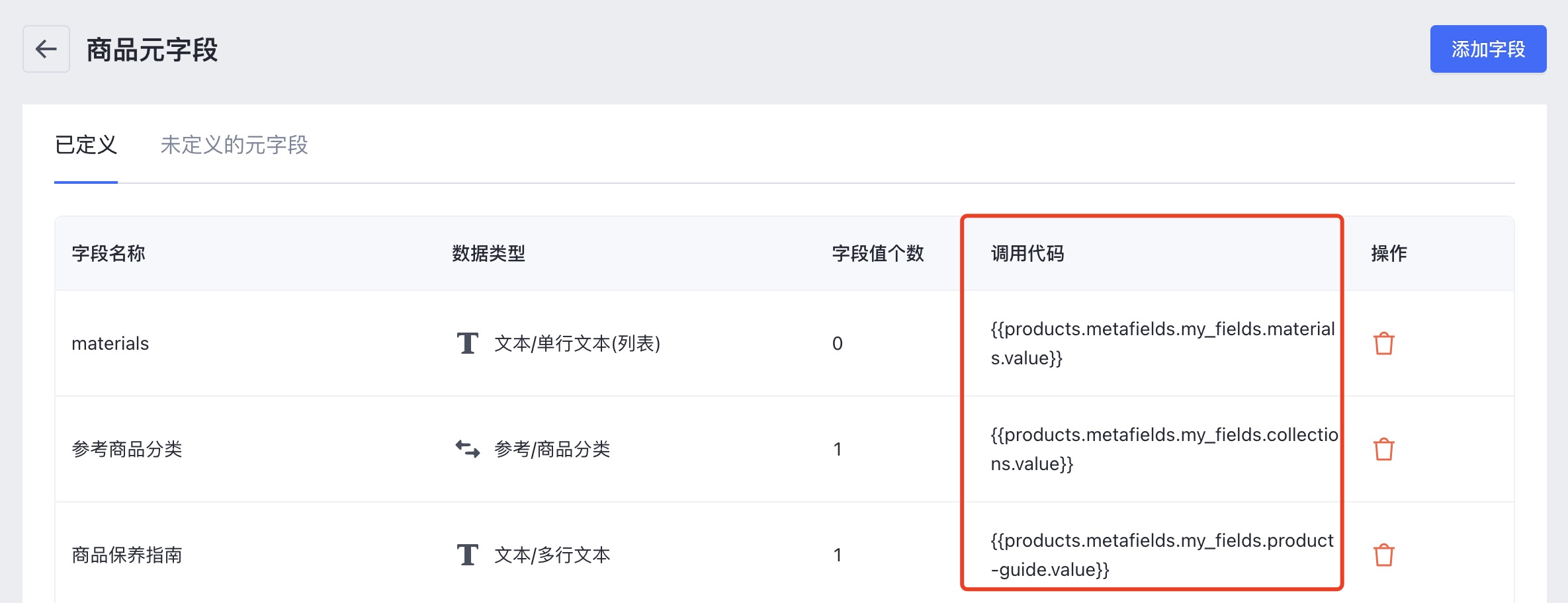The width and height of the screenshot is (1568, 603).
Task: Delete the 参考商品分类 field via trash icon
Action: (x=1383, y=450)
